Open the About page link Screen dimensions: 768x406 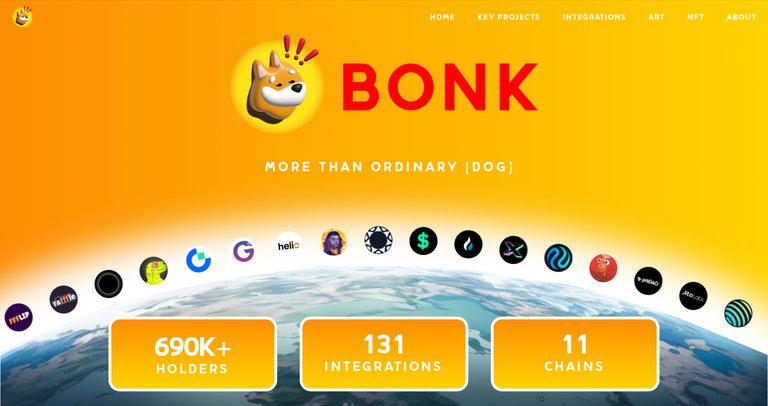[741, 17]
